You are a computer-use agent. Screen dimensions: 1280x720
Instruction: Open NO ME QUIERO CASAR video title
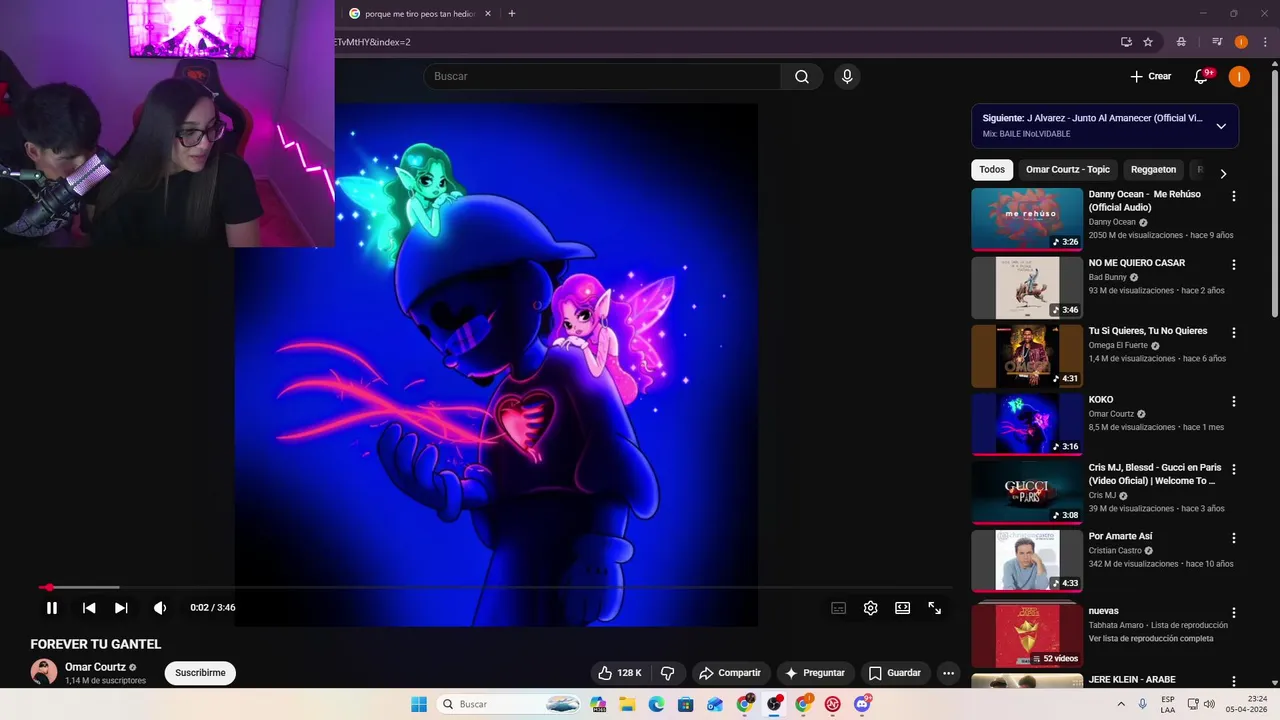point(1136,263)
